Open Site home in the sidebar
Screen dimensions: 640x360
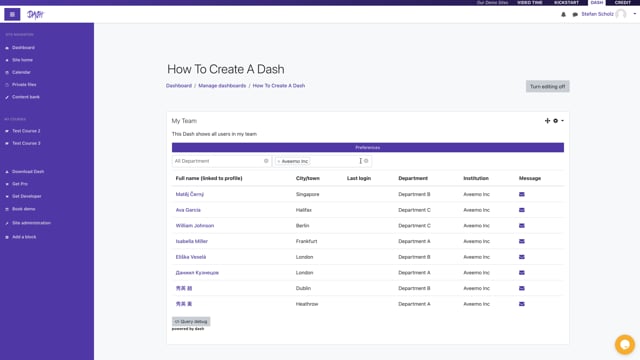(x=22, y=60)
